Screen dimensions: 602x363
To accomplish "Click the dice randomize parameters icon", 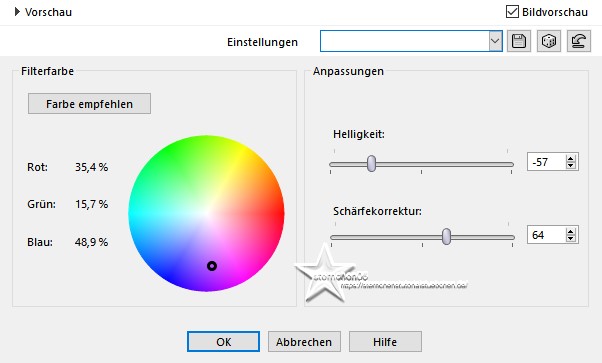I will coord(549,41).
